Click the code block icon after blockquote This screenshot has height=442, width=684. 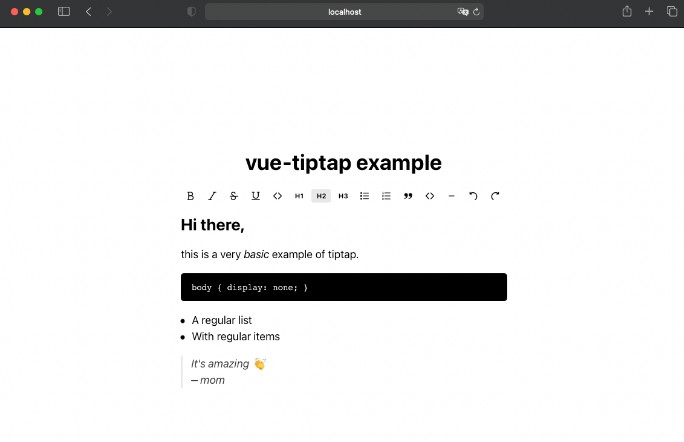(430, 196)
